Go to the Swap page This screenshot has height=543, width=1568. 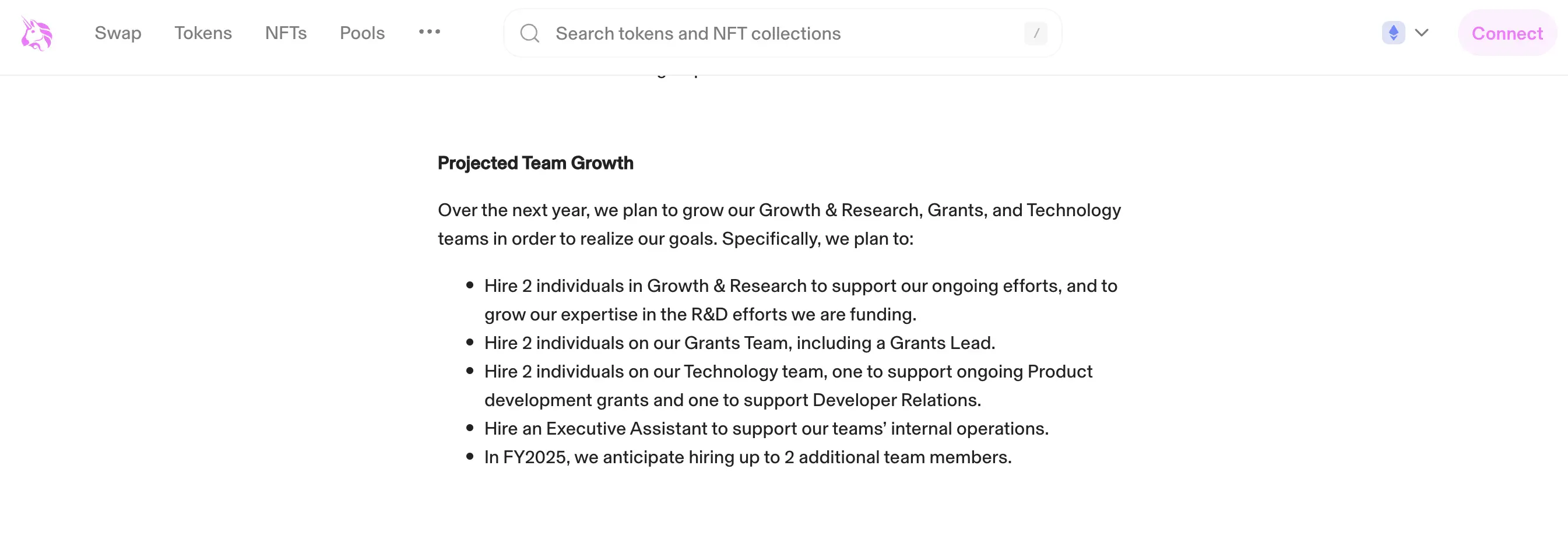point(118,33)
